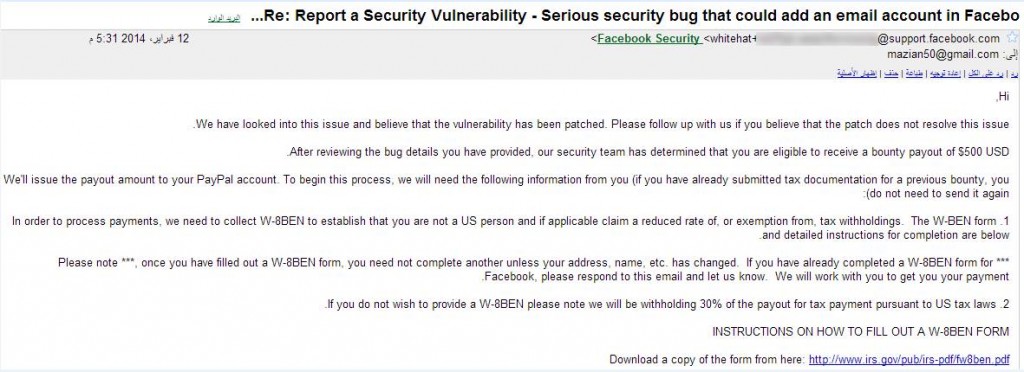Click Reply to all (رد على الكل)

click(x=985, y=74)
